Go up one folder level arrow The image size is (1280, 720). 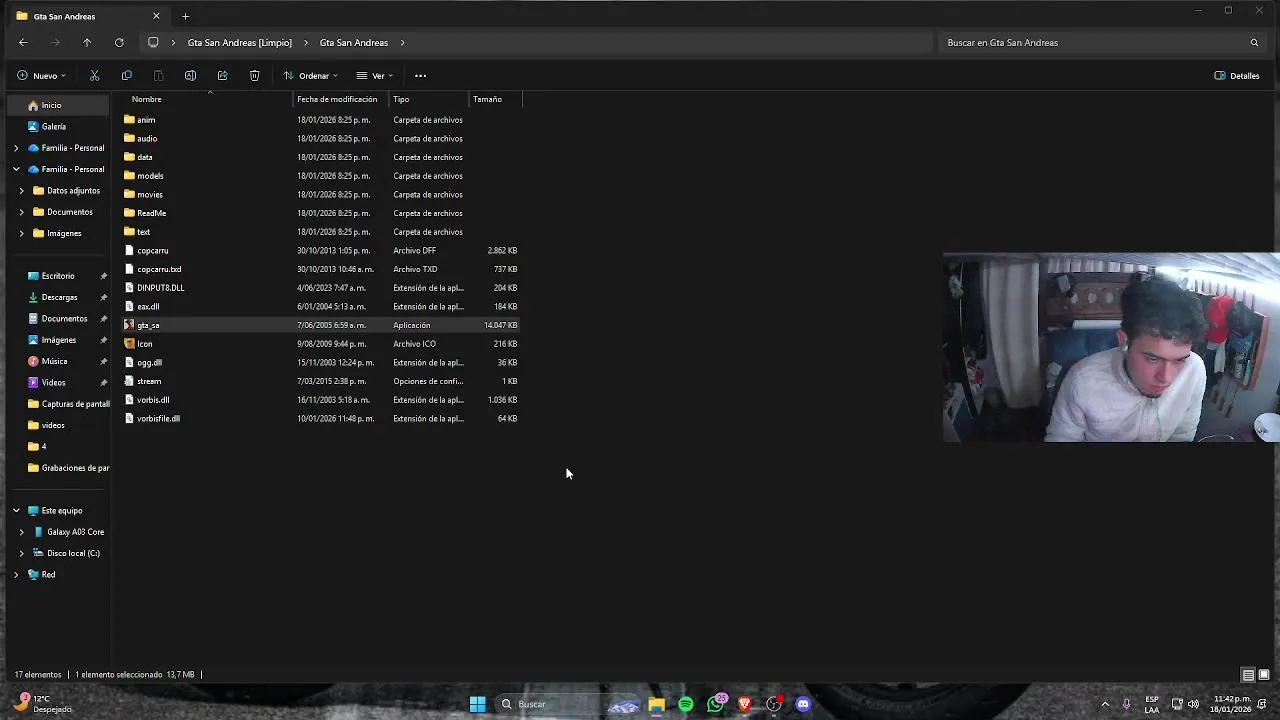click(x=87, y=43)
